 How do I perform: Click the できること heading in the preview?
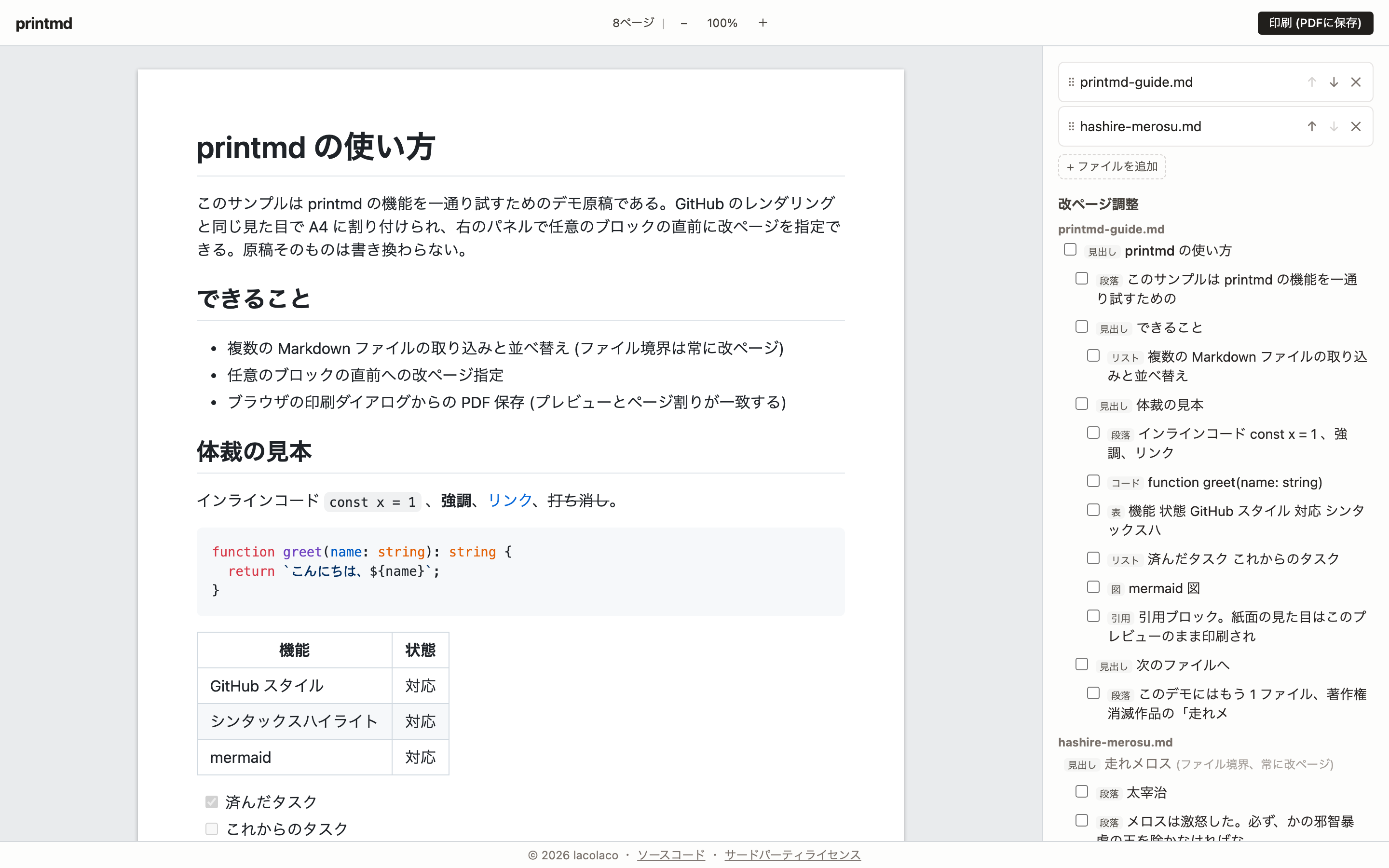point(254,299)
